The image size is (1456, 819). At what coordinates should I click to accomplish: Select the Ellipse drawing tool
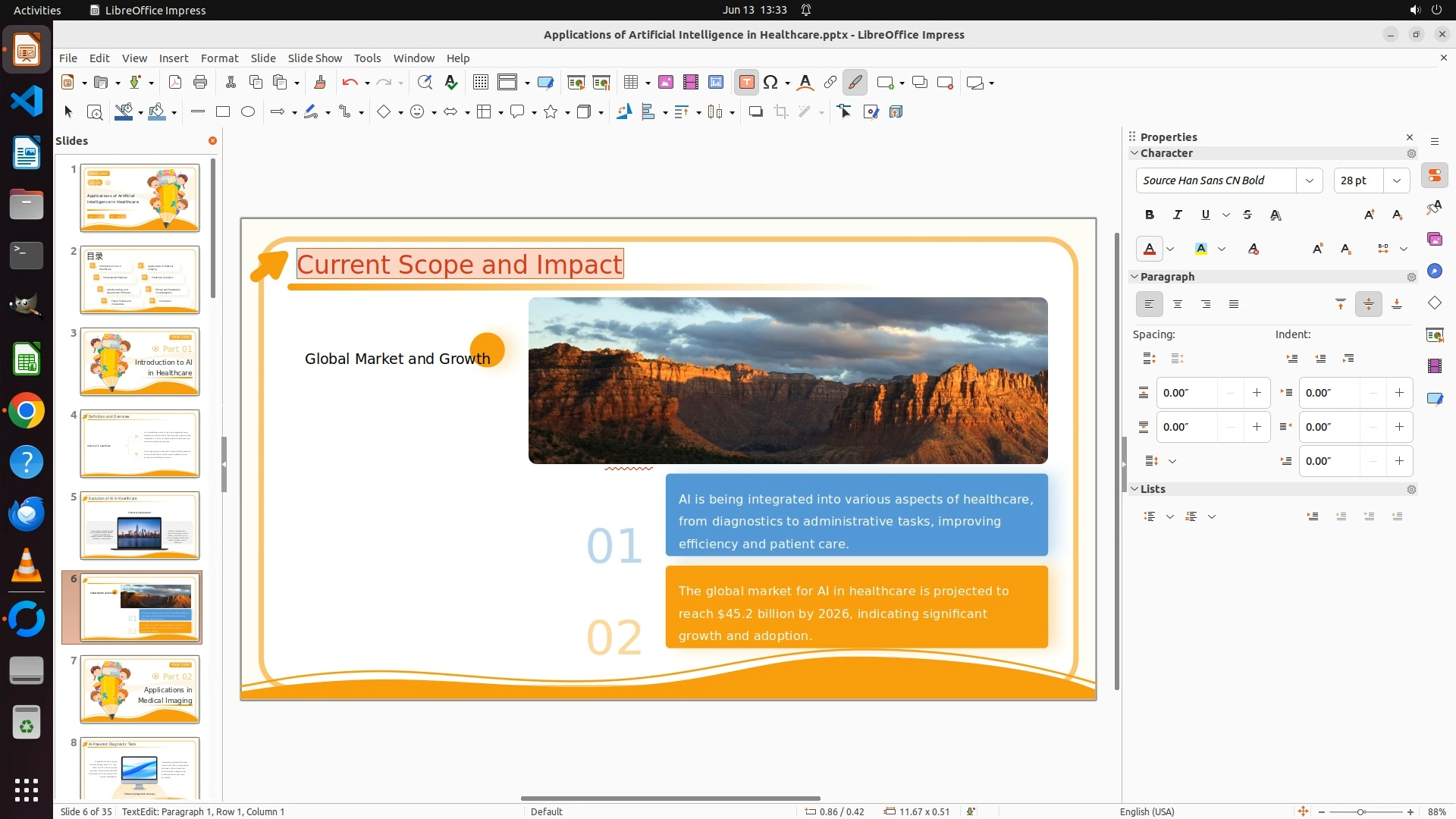(x=248, y=112)
